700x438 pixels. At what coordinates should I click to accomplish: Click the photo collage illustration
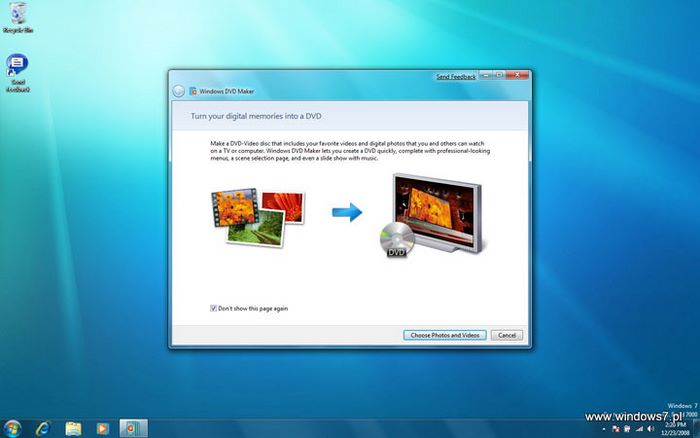(x=258, y=217)
